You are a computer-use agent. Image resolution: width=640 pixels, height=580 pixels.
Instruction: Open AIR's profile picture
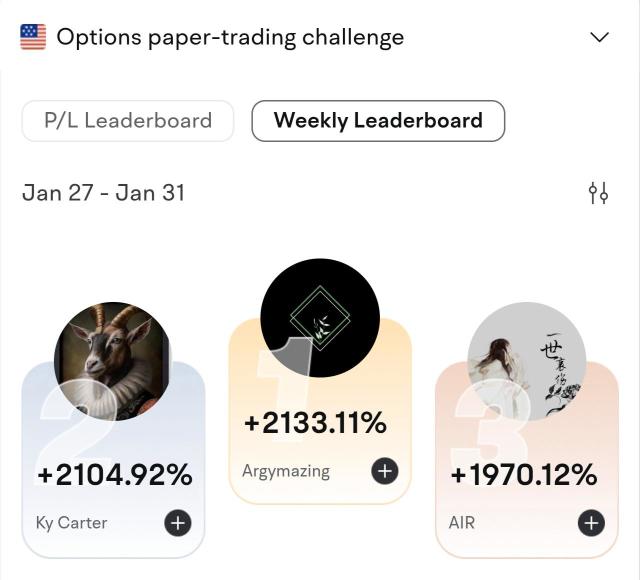point(527,361)
